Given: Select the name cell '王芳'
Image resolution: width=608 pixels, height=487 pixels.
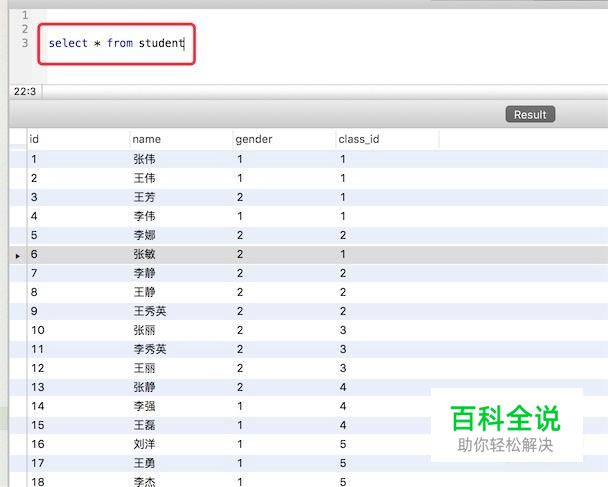Looking at the screenshot, I should [144, 197].
